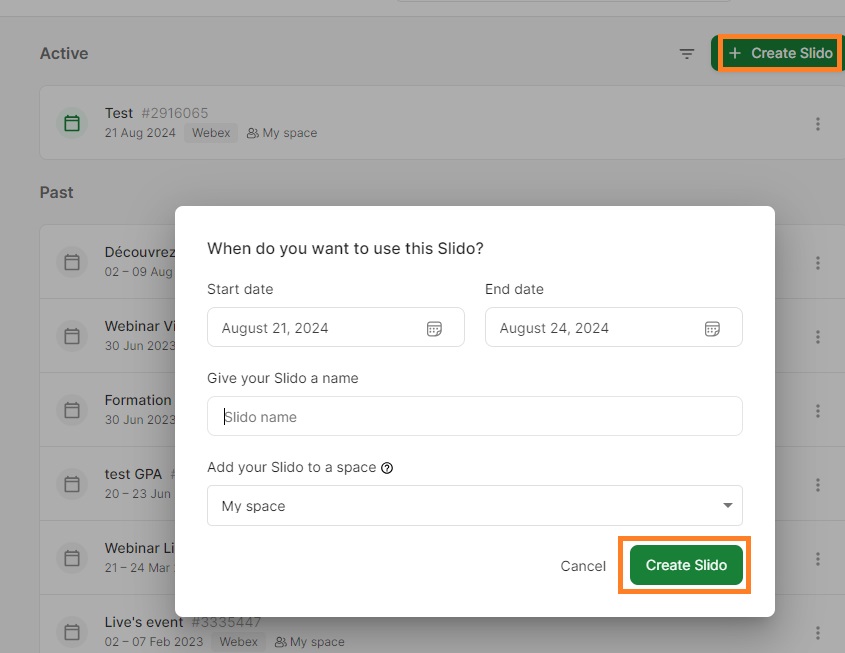Click the calendar icon for Formation event
845x653 pixels.
point(72,410)
